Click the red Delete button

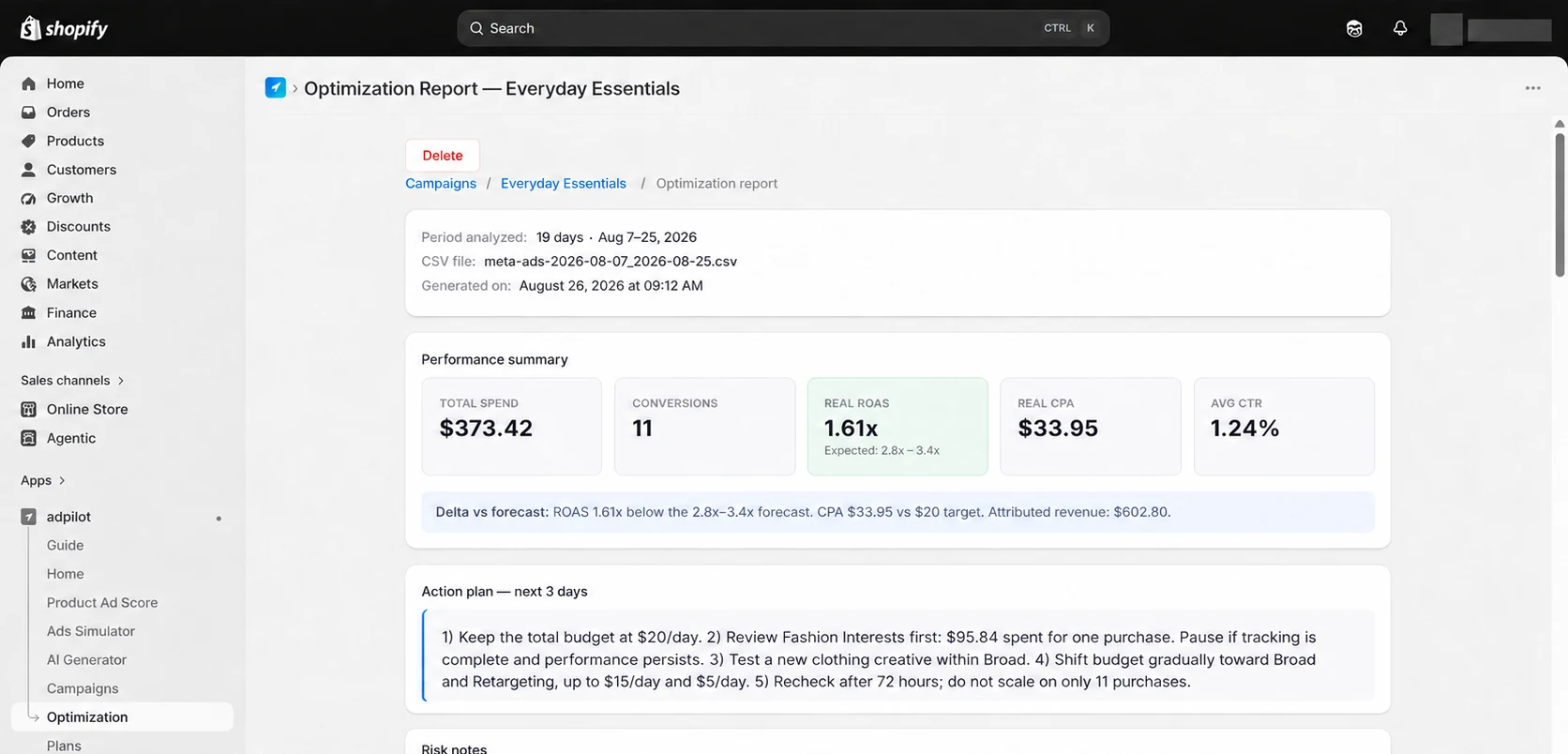click(x=443, y=156)
